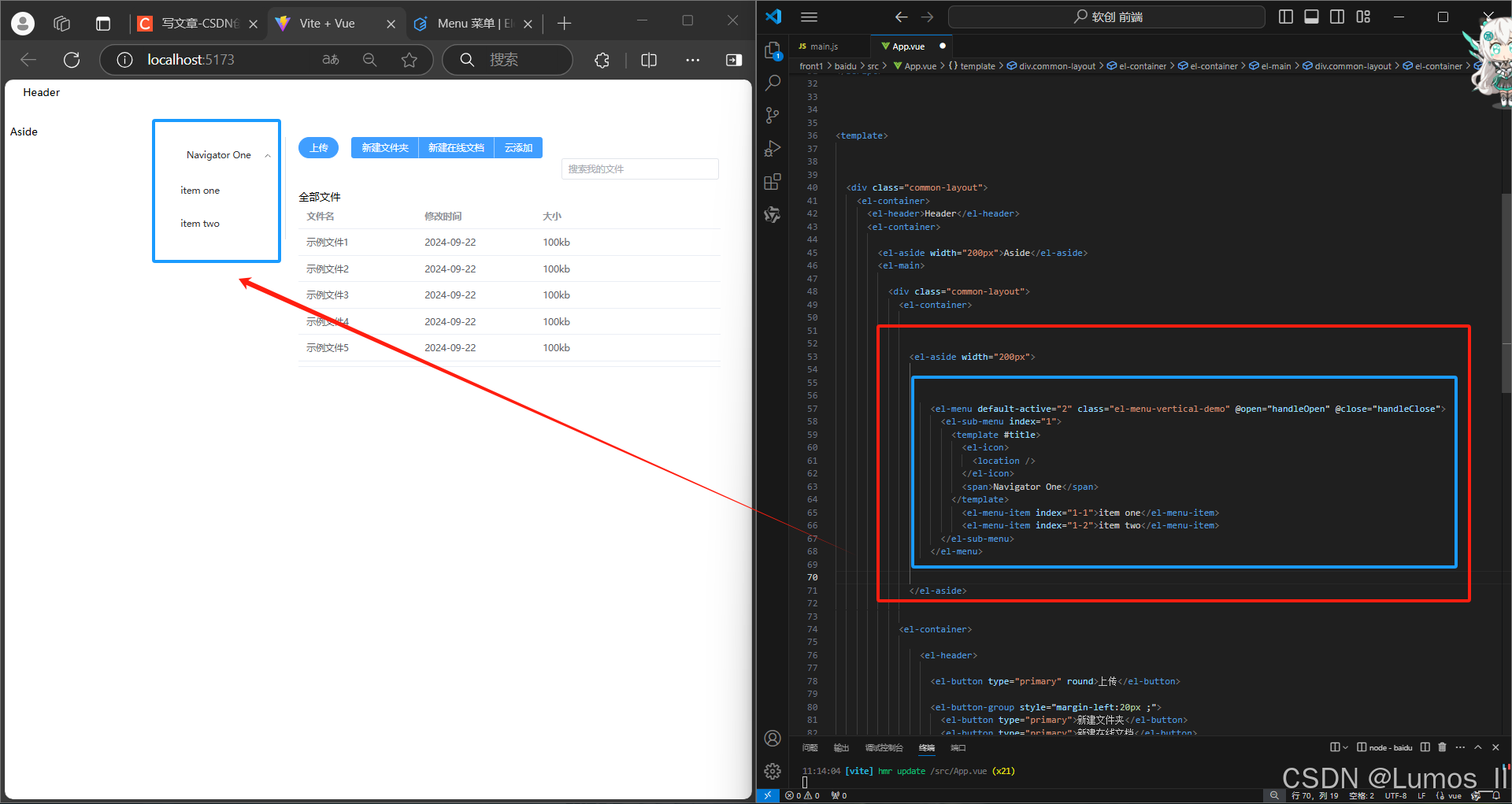The height and width of the screenshot is (804, 1512).
Task: Open the Extensions view in VS Code
Action: coord(773,181)
